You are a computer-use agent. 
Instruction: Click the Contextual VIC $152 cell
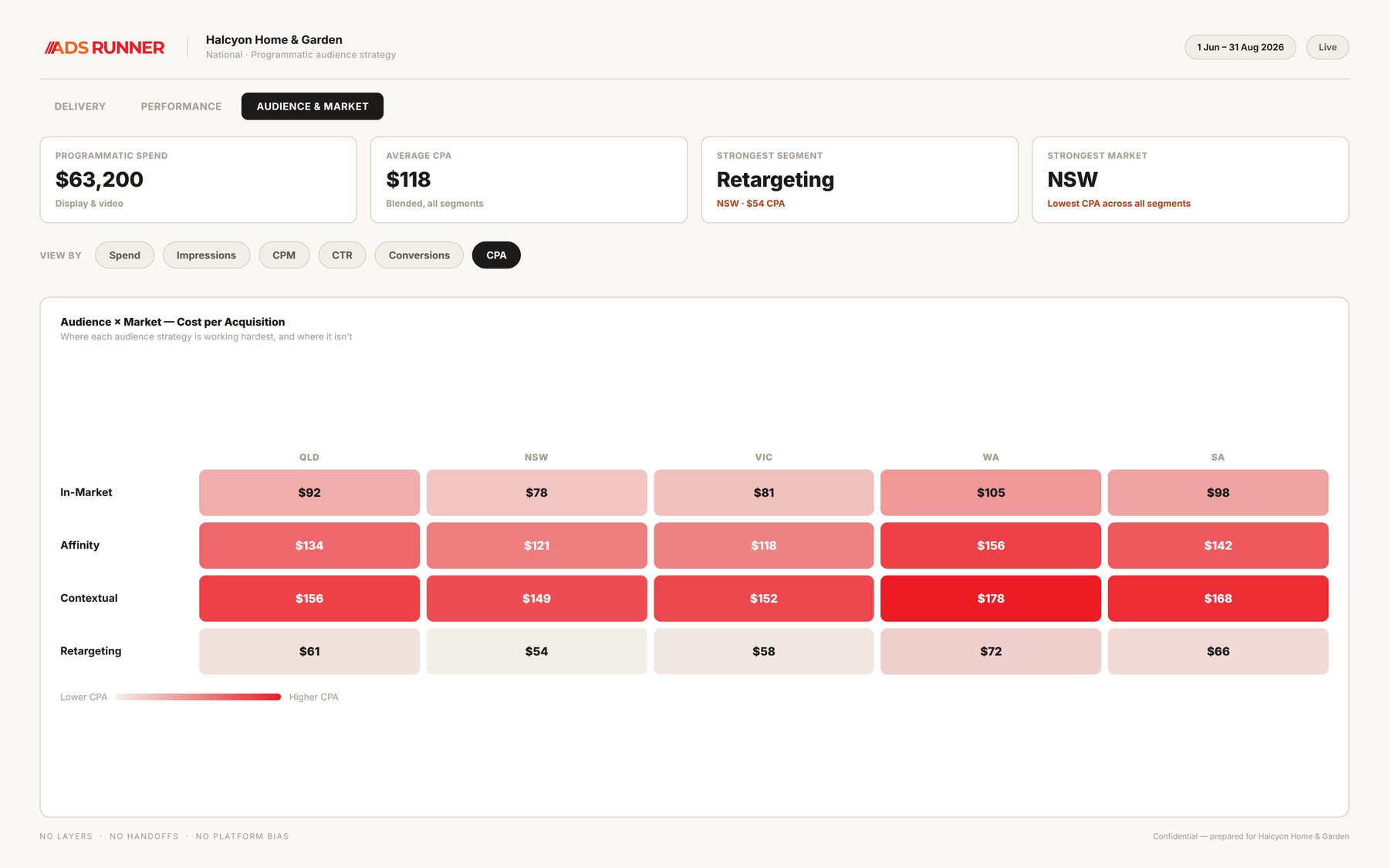764,598
